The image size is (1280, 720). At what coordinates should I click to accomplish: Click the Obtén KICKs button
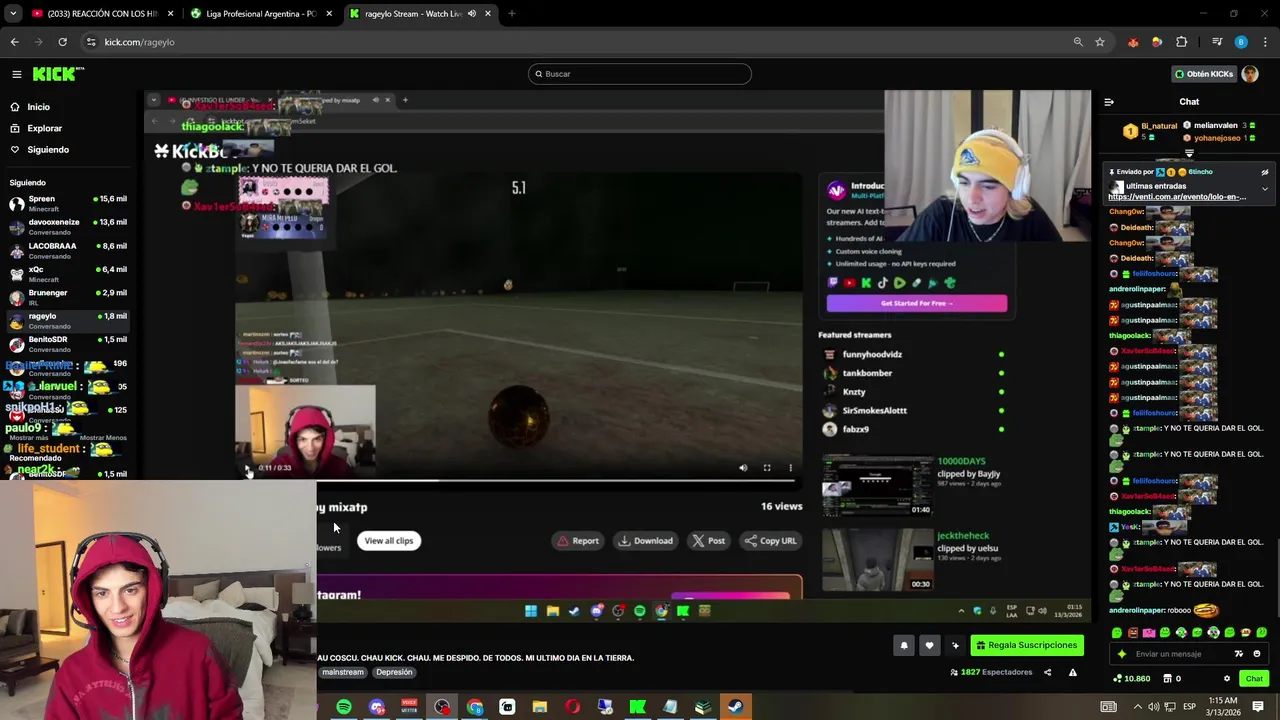pyautogui.click(x=1203, y=74)
